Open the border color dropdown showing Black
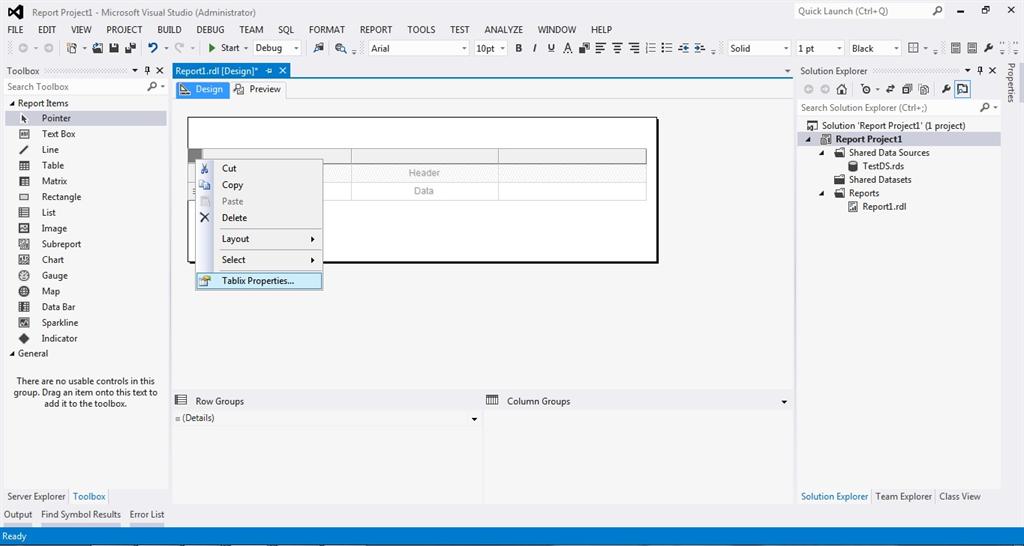This screenshot has height=546, width=1024. coord(896,48)
